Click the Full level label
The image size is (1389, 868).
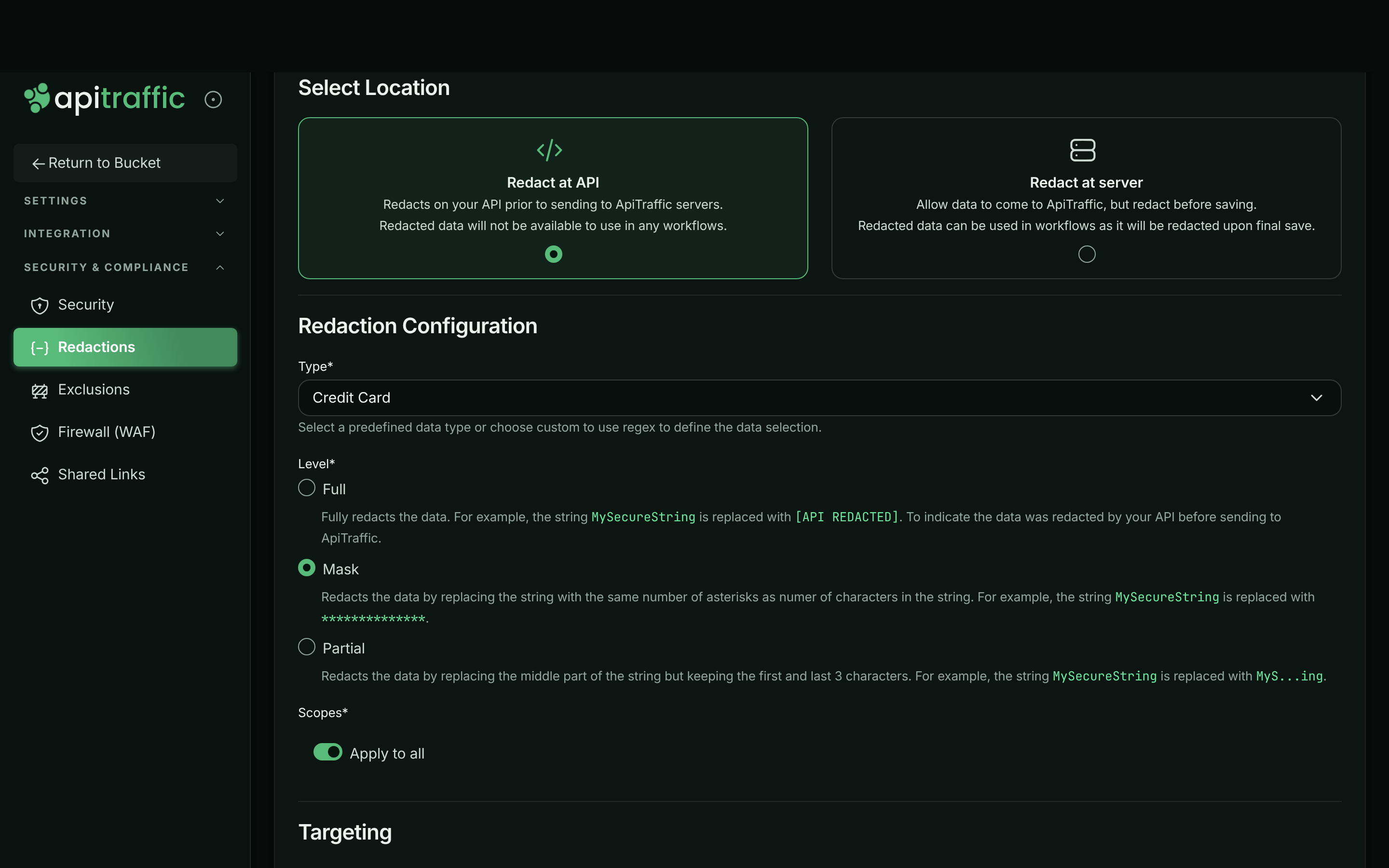coord(334,489)
